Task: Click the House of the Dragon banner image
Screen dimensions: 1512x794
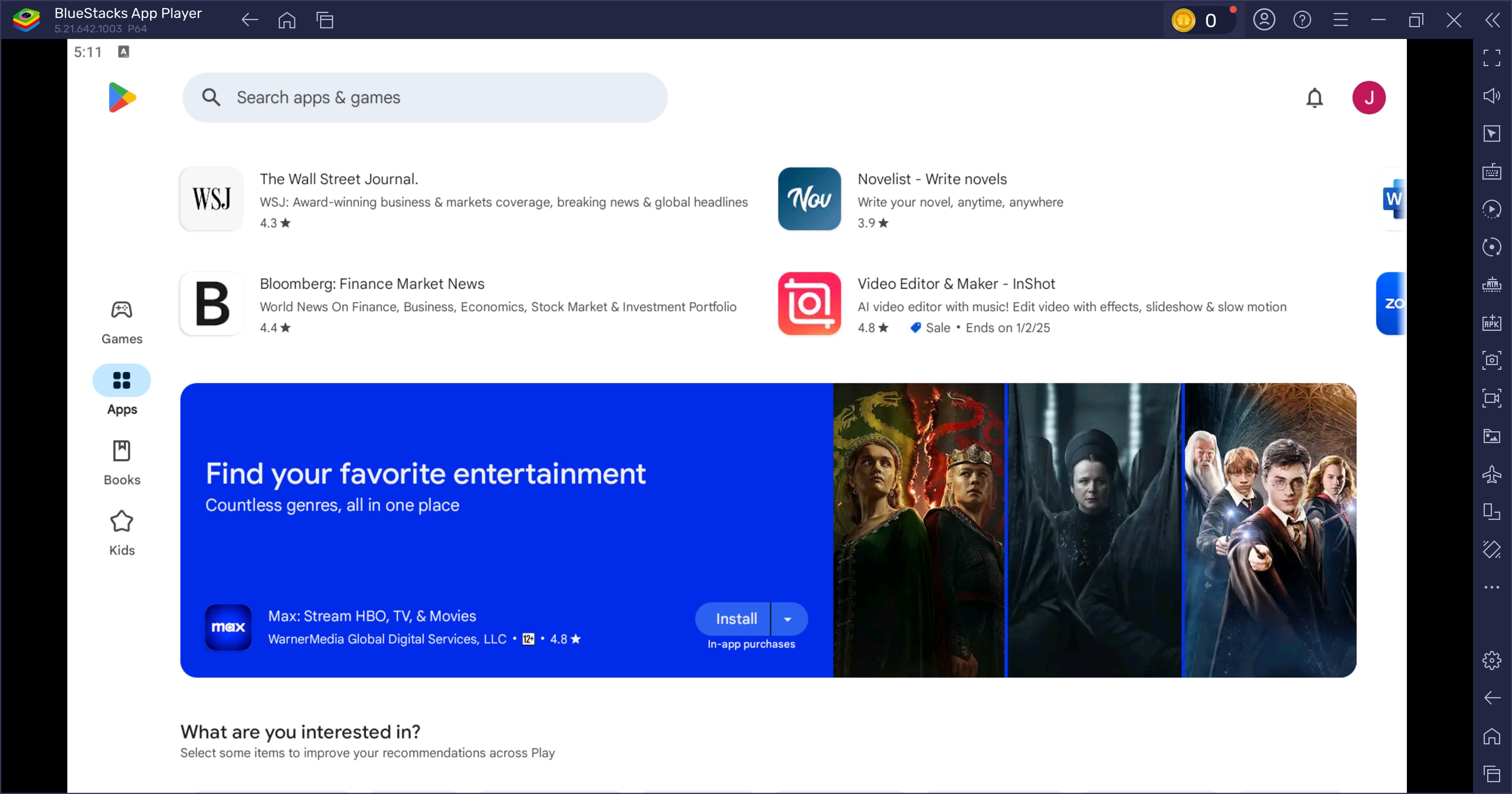Action: click(919, 530)
